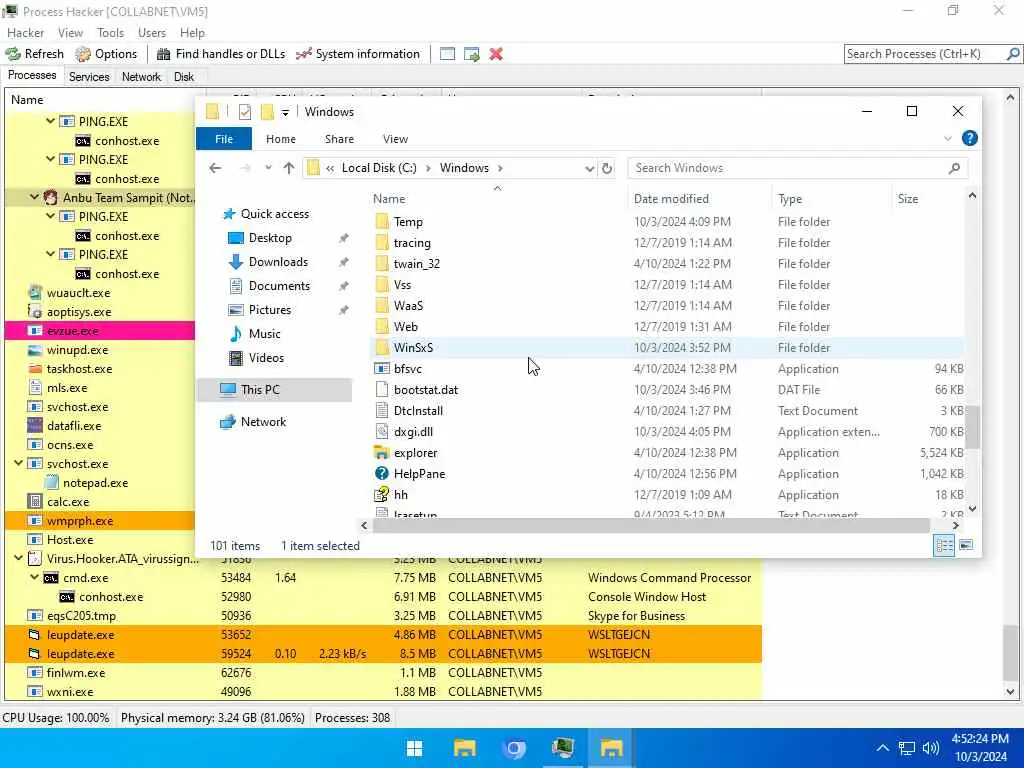The height and width of the screenshot is (768, 1024).
Task: Select the calc.exe process icon
Action: pyautogui.click(x=35, y=502)
